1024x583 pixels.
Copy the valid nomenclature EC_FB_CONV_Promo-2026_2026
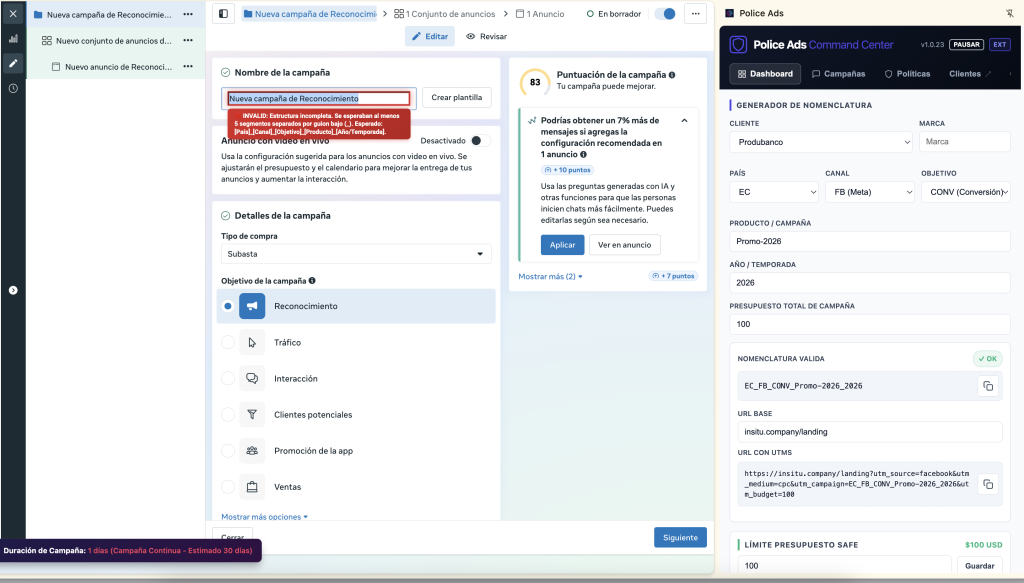pos(988,386)
